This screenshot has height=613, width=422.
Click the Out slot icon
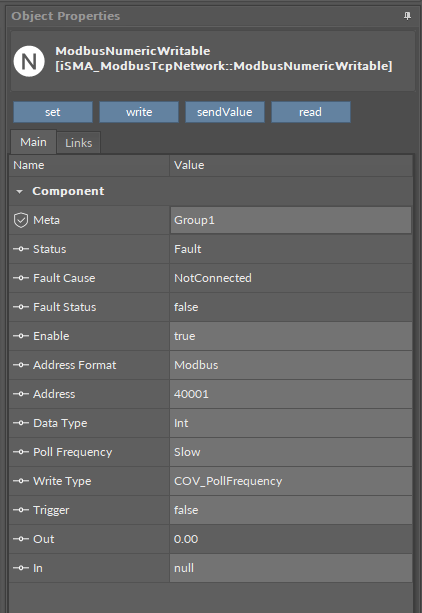(21, 539)
